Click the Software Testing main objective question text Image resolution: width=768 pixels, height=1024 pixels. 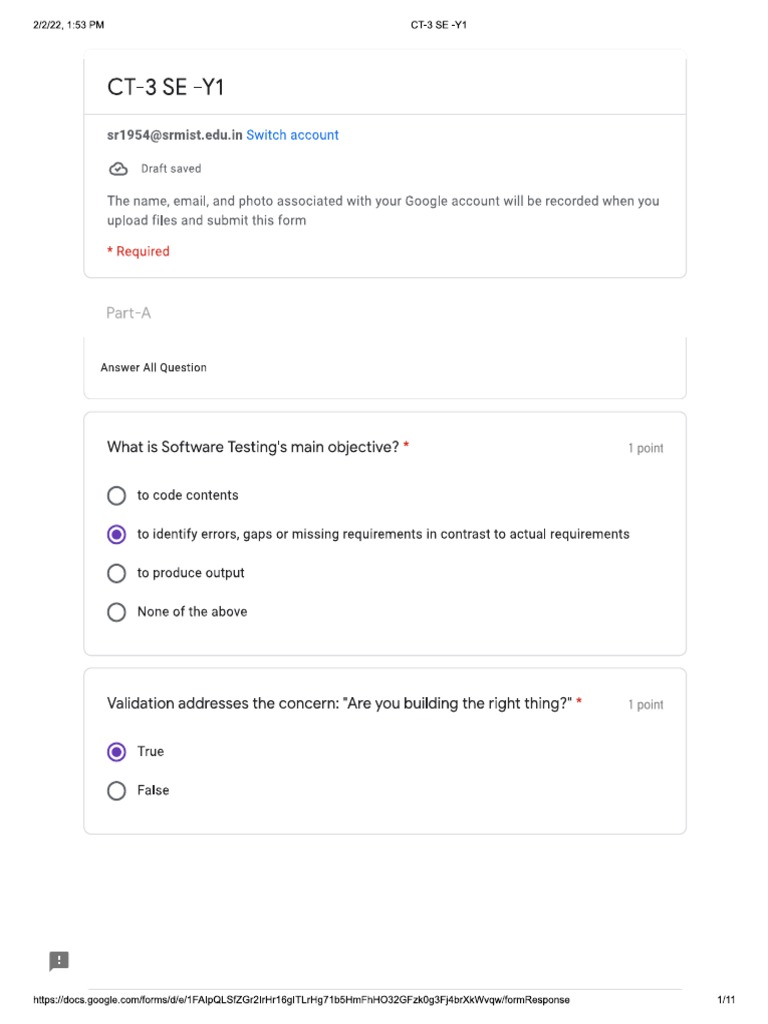coord(253,447)
